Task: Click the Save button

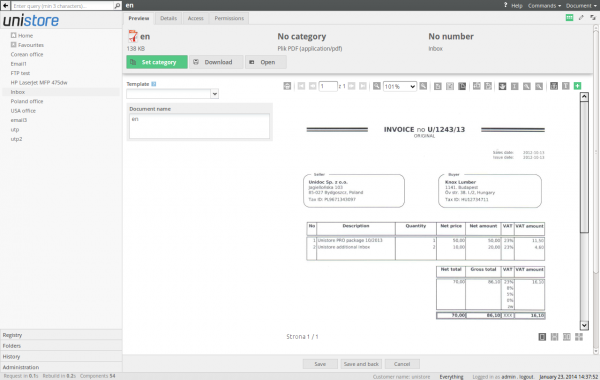Action: (320, 364)
